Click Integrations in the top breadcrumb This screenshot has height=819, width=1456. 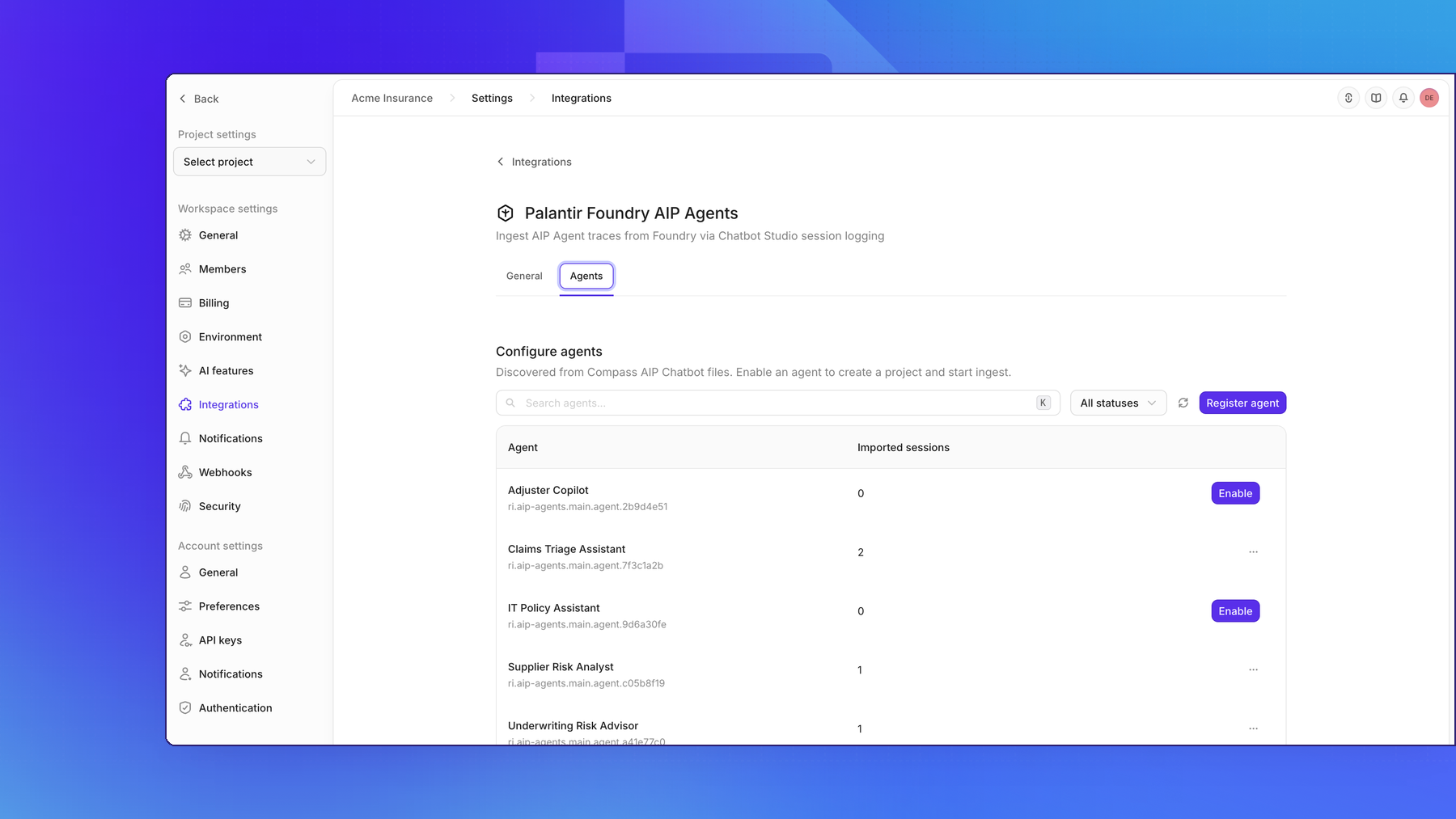point(582,98)
